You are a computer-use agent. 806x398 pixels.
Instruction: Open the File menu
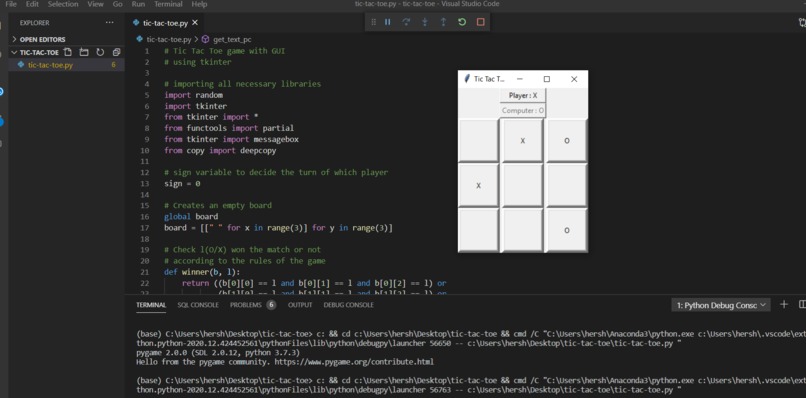point(11,4)
